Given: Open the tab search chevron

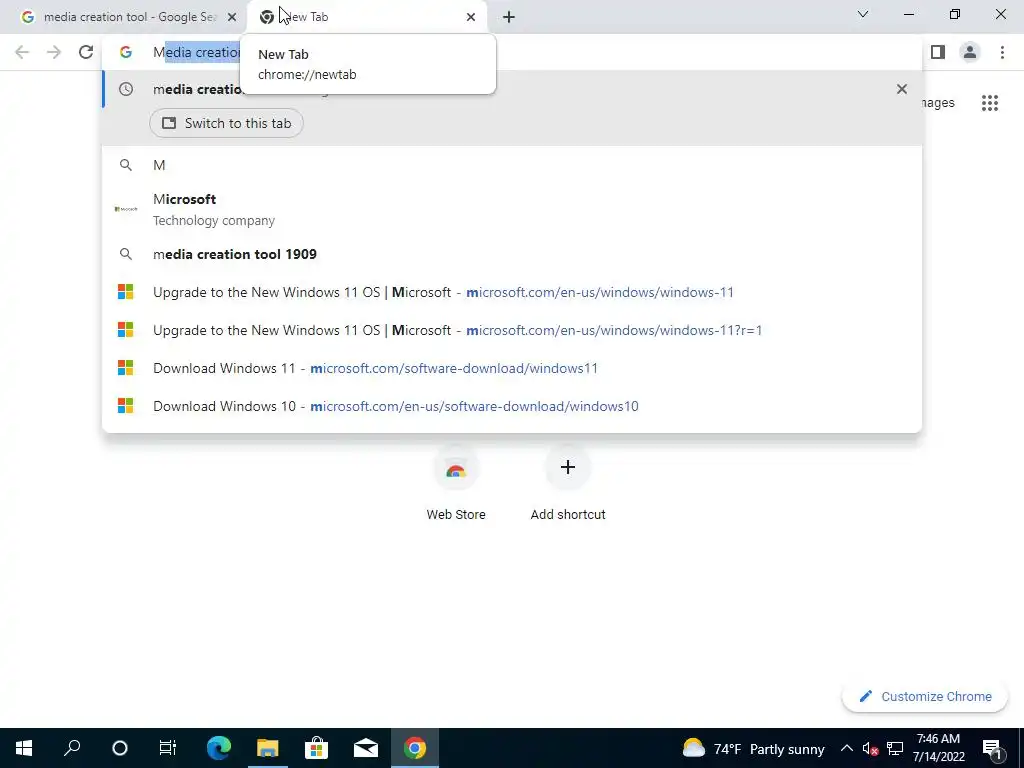Looking at the screenshot, I should tap(863, 14).
